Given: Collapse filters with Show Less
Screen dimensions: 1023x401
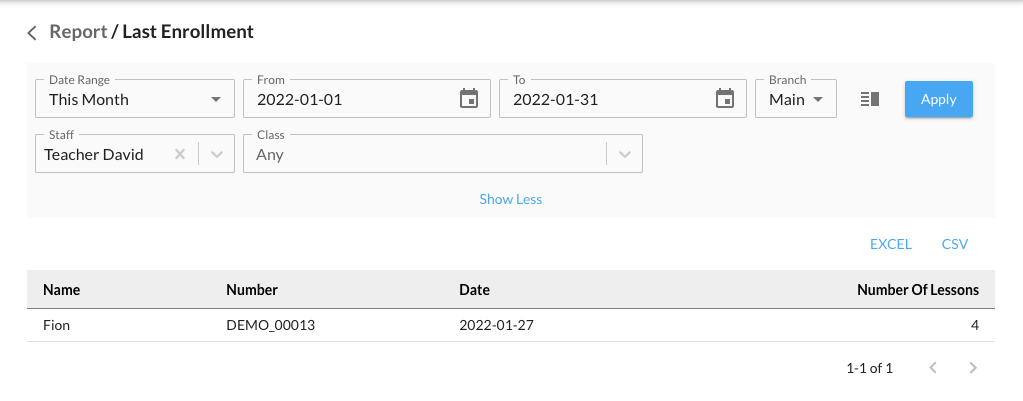Looking at the screenshot, I should [x=510, y=199].
